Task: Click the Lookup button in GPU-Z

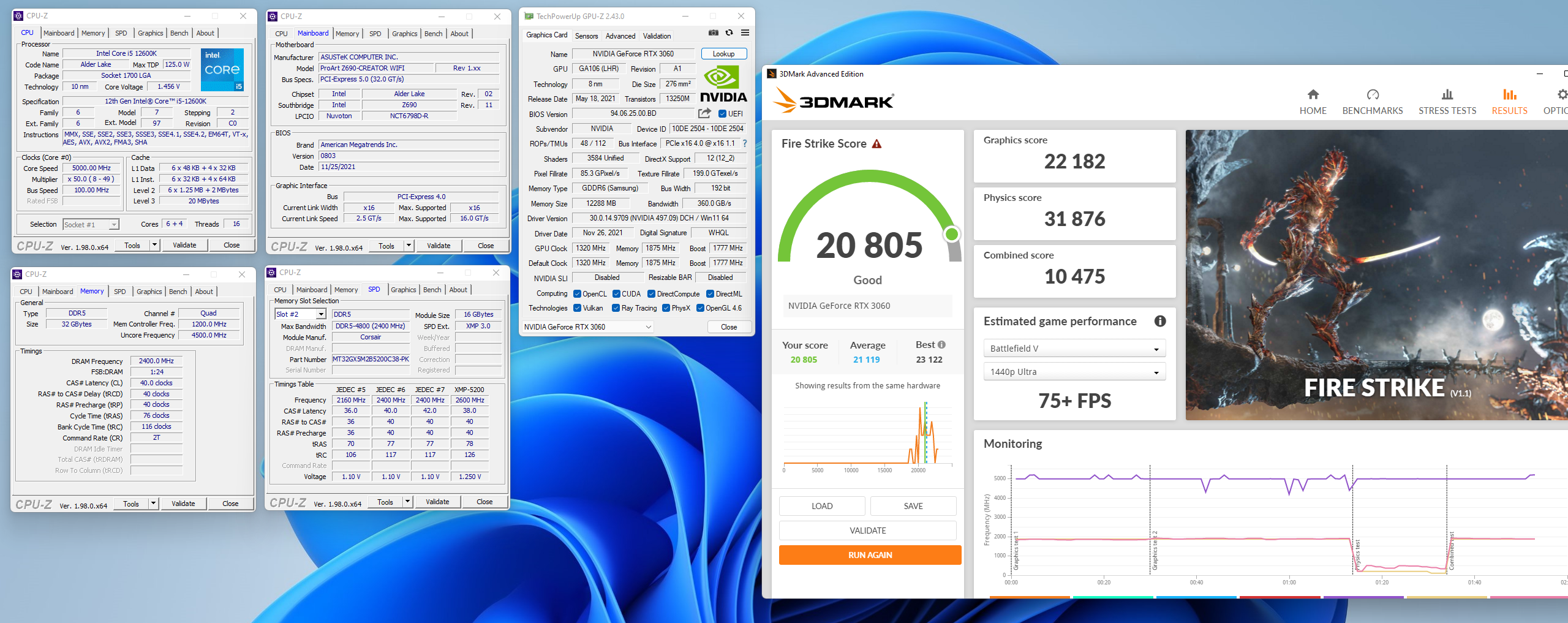Action: pyautogui.click(x=723, y=54)
